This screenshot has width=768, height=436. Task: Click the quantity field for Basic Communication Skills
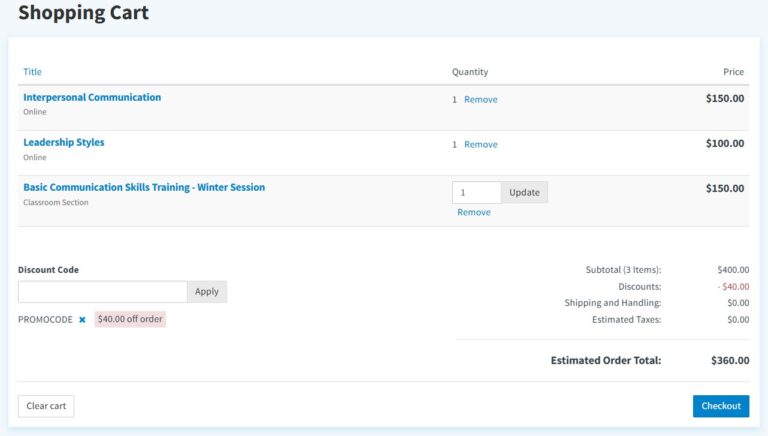coord(476,192)
